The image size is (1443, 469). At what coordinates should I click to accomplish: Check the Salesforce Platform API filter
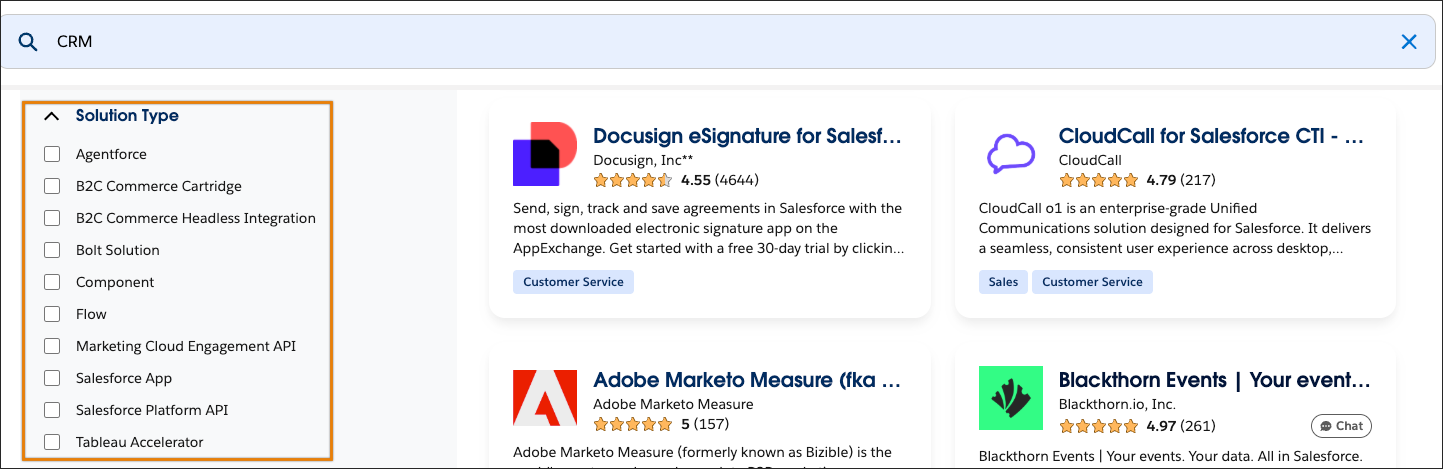pyautogui.click(x=52, y=410)
